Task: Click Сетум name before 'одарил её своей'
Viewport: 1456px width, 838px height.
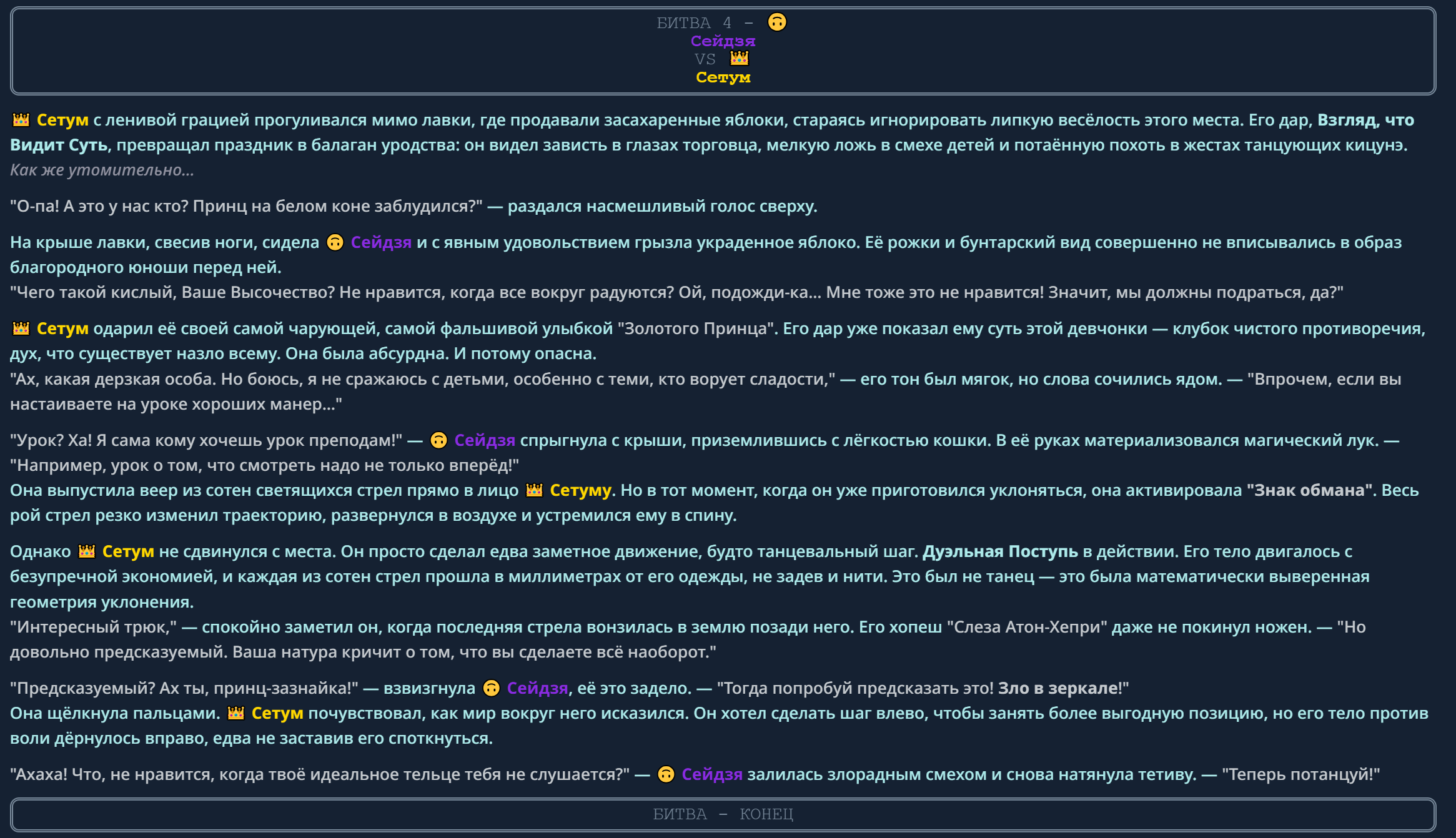Action: point(62,328)
